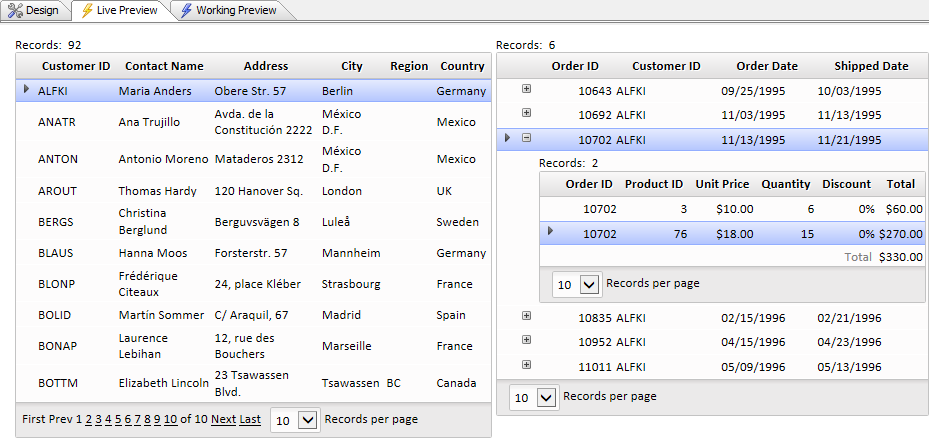Expand order 11011 row
Viewport: 929px width, 438px height.
pyautogui.click(x=526, y=365)
